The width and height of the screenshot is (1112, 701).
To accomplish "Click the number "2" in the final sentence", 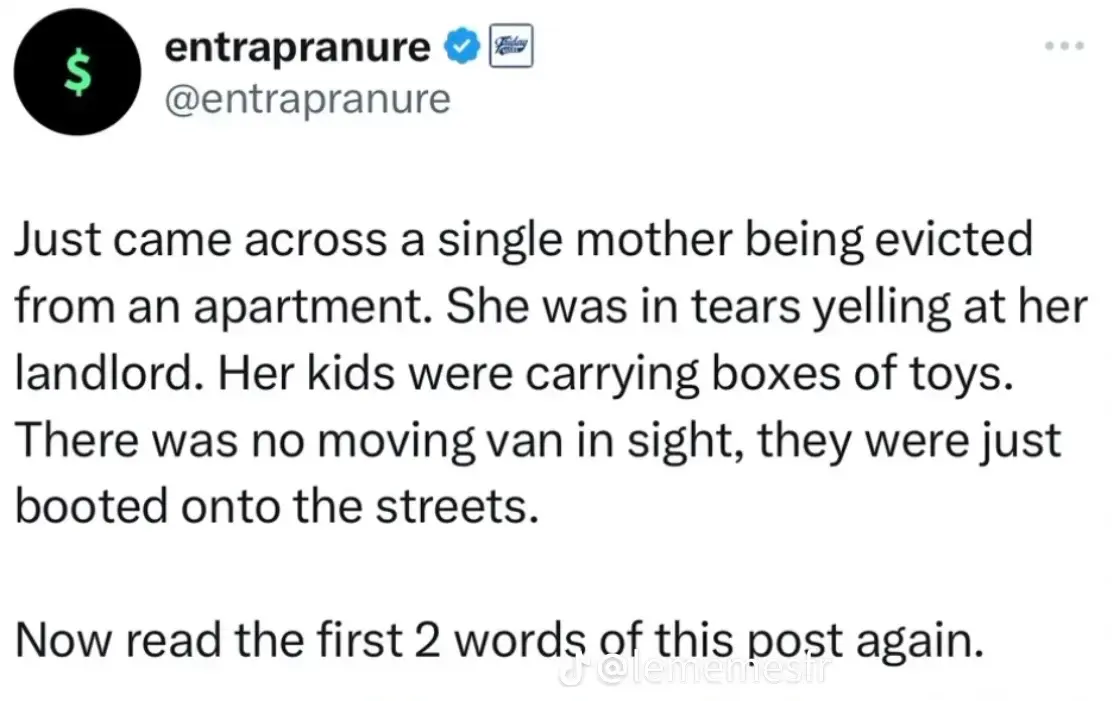I will tap(427, 641).
